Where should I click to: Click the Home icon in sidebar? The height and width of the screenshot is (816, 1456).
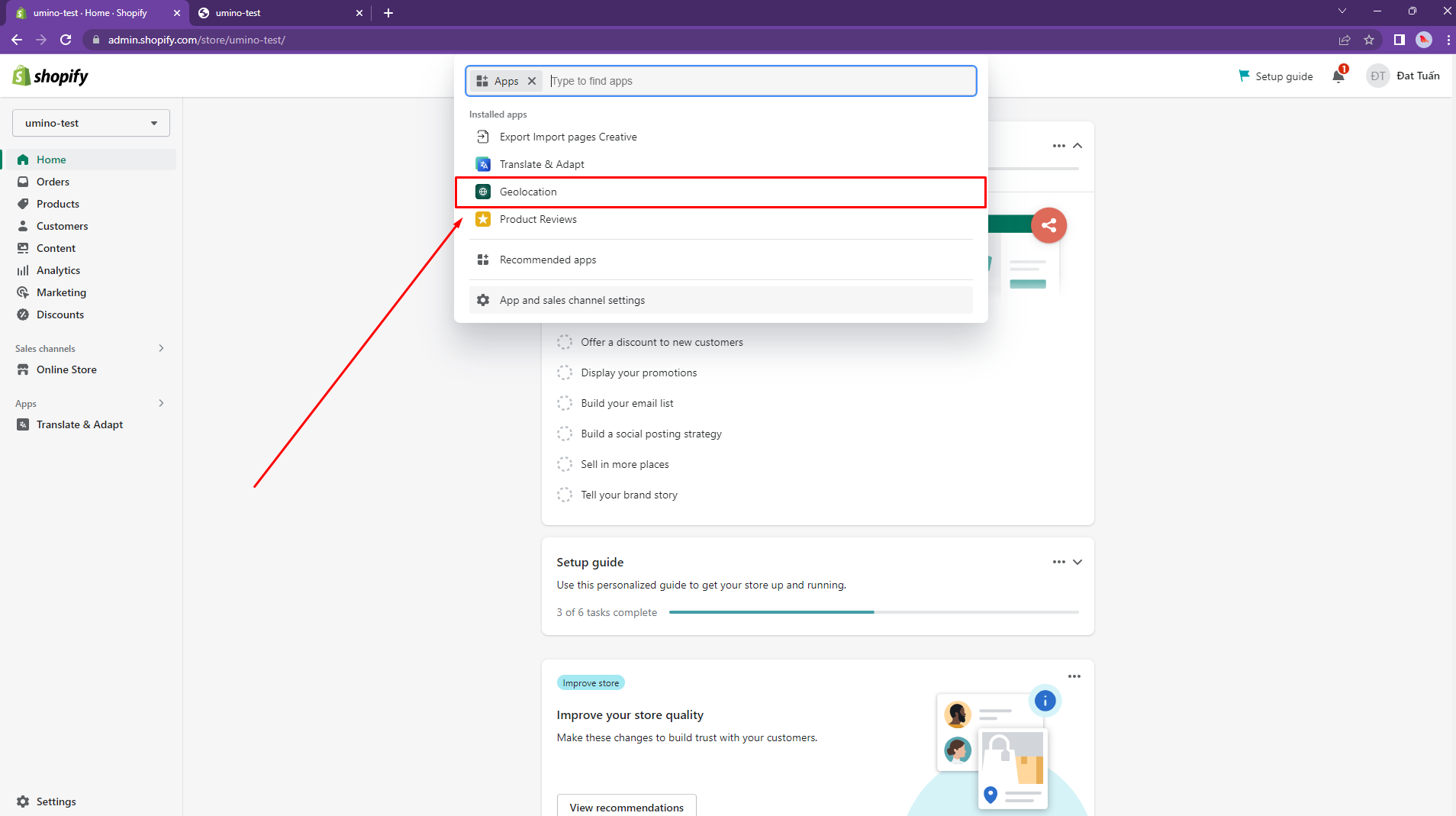pos(23,160)
